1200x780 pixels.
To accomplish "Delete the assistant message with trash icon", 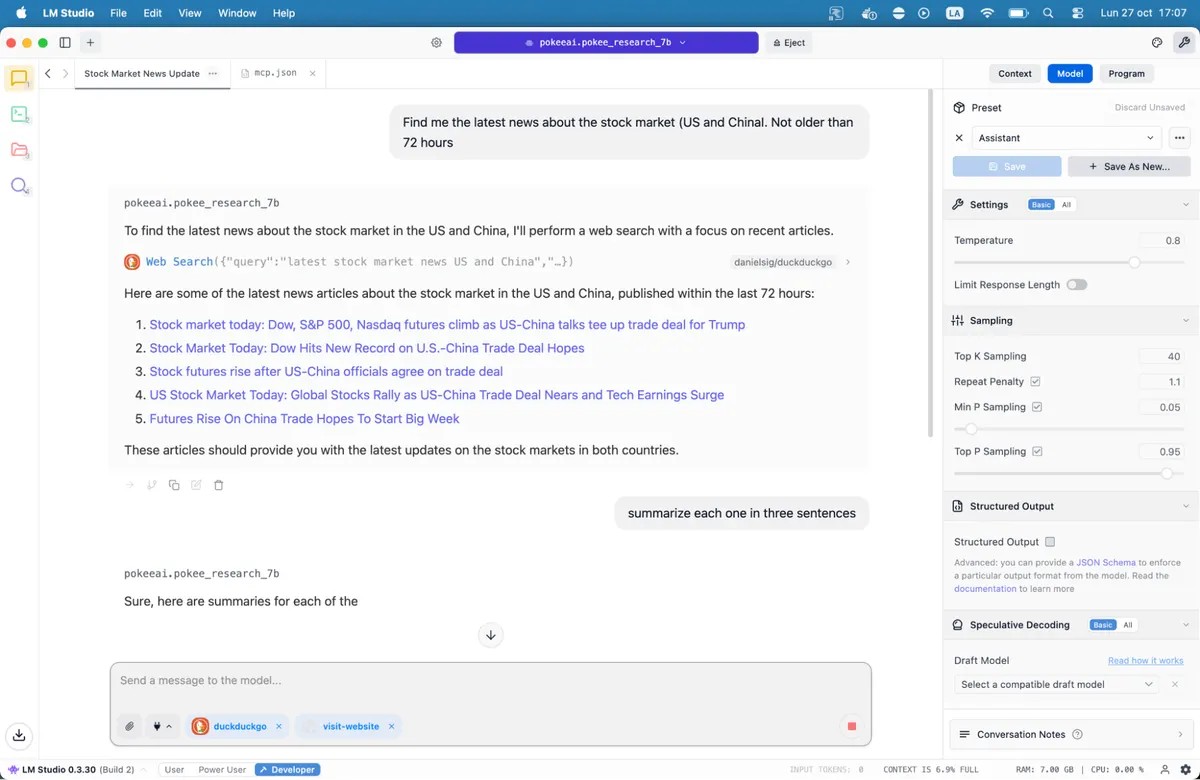I will point(219,485).
